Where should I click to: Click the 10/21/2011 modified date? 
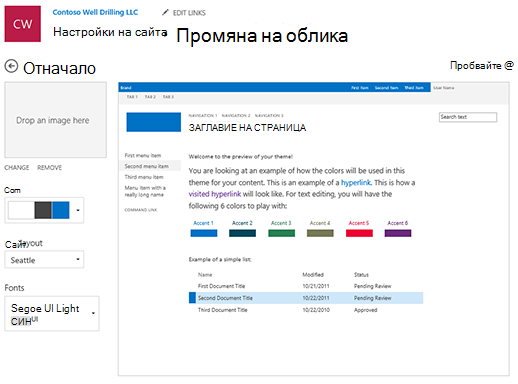[316, 286]
